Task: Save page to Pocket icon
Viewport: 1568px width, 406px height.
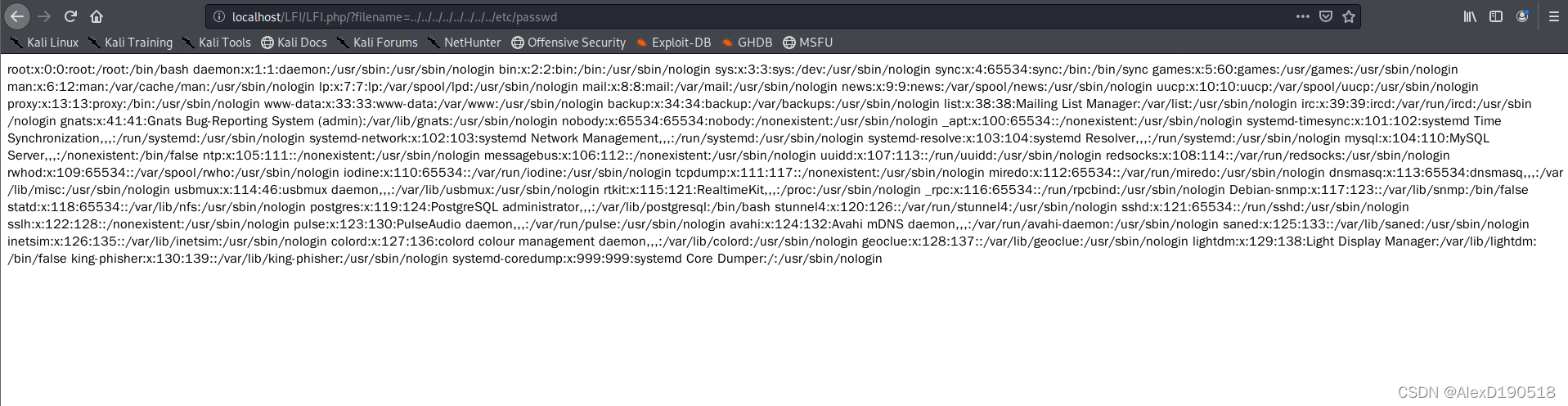Action: click(x=1326, y=16)
